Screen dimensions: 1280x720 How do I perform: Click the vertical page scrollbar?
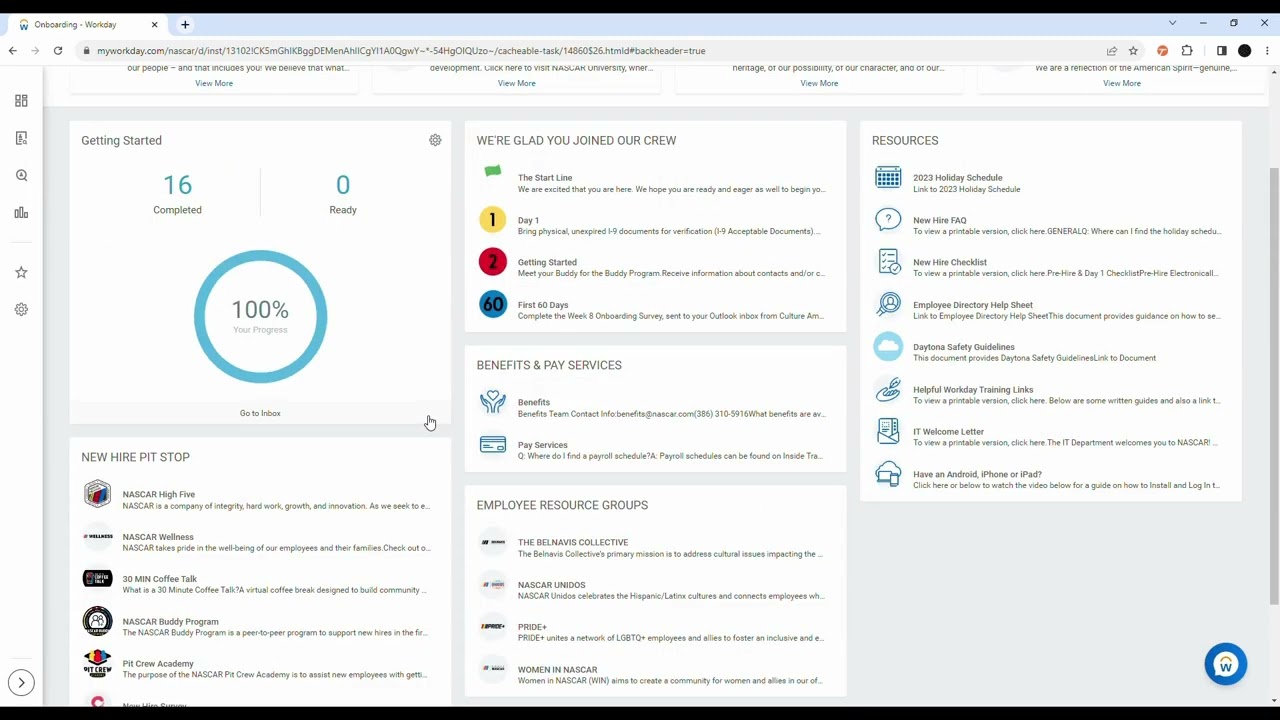[x=1274, y=387]
